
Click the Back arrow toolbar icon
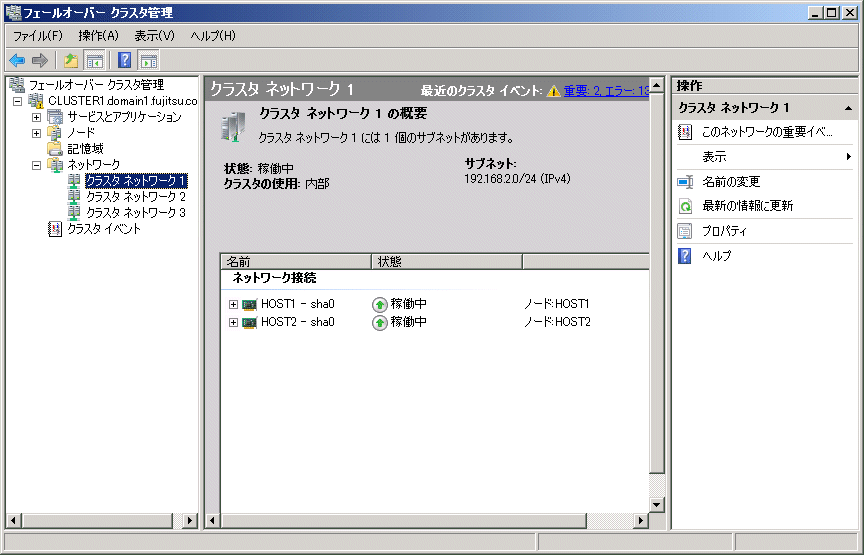click(x=17, y=60)
